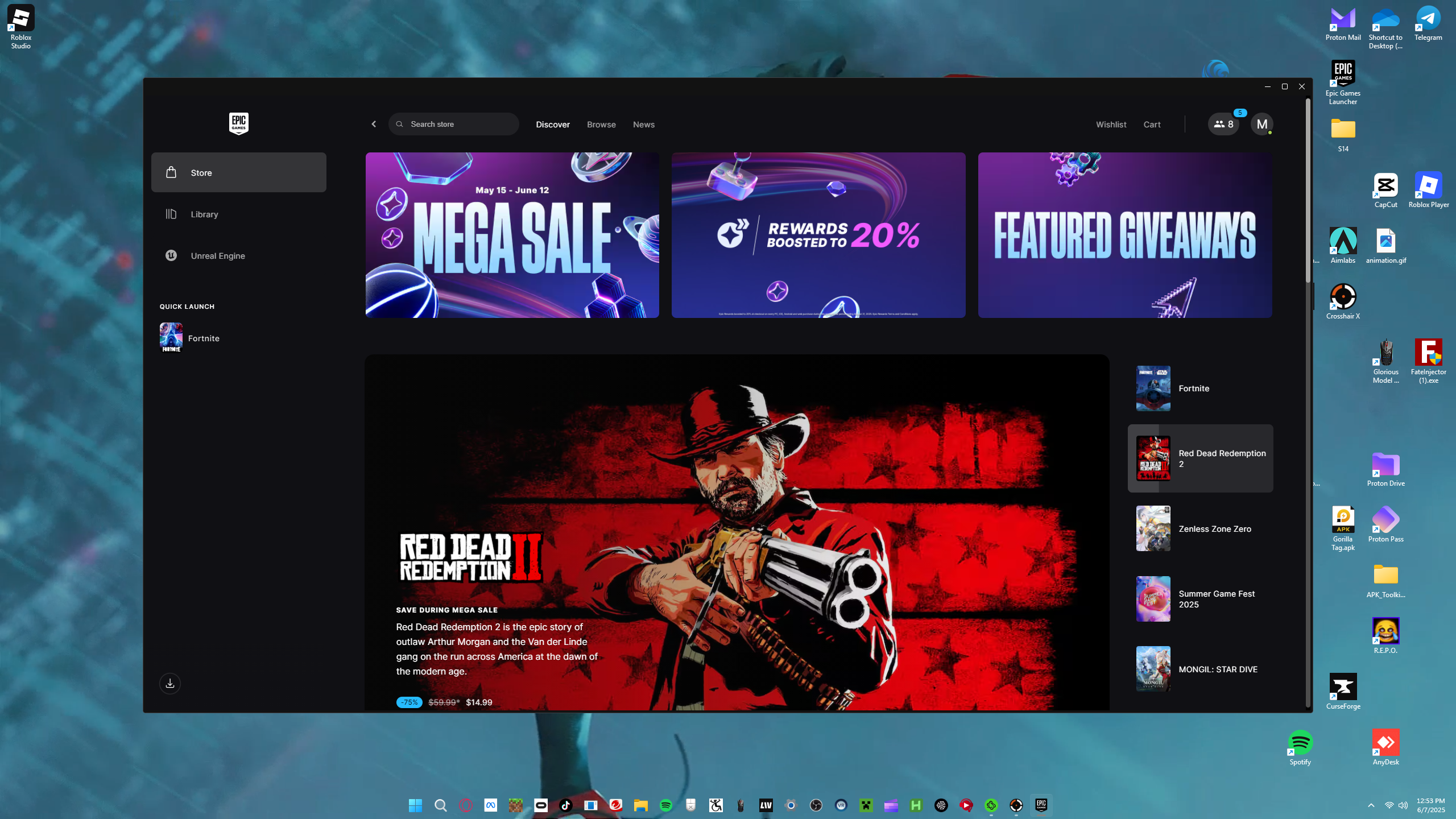The image size is (1456, 819).
Task: Switch to the Browse tab
Action: click(601, 125)
